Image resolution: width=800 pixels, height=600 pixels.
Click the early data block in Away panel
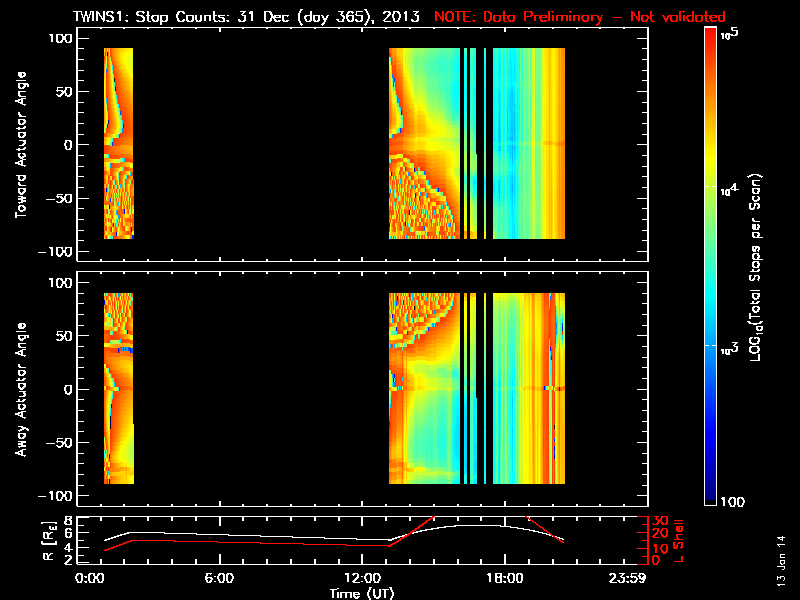point(118,388)
